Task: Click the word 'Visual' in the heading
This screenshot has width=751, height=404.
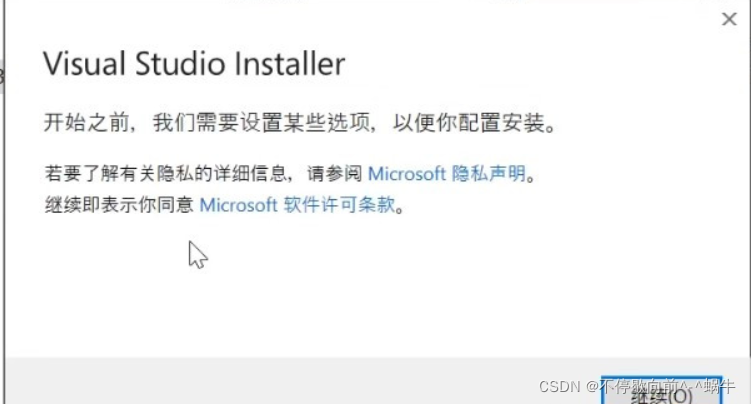Action: [85, 64]
